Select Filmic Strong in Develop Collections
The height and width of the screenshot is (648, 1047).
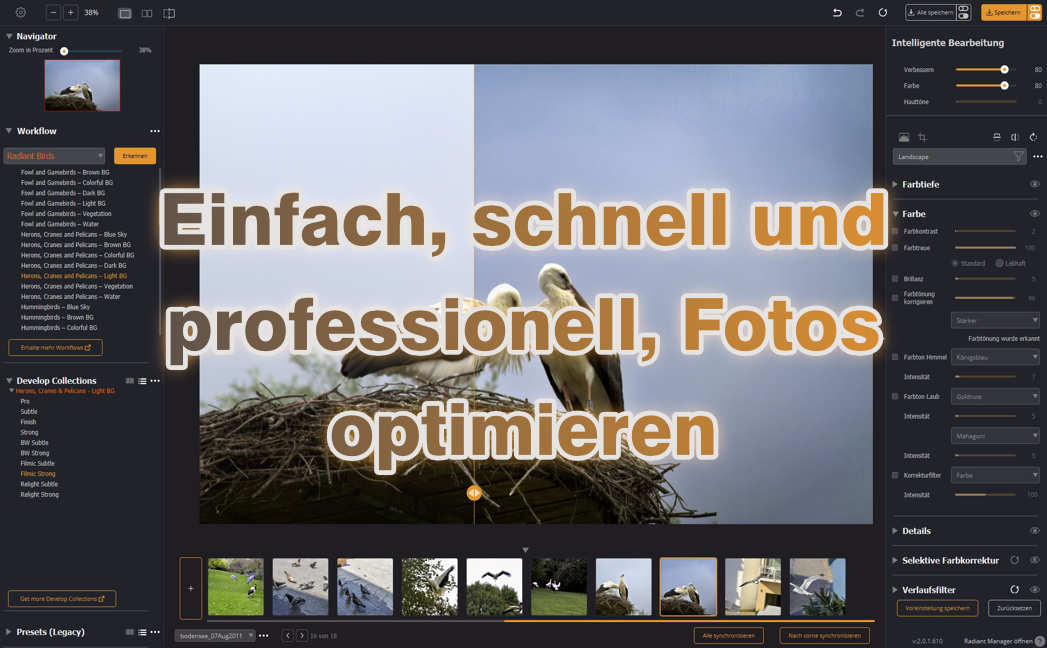[38, 473]
